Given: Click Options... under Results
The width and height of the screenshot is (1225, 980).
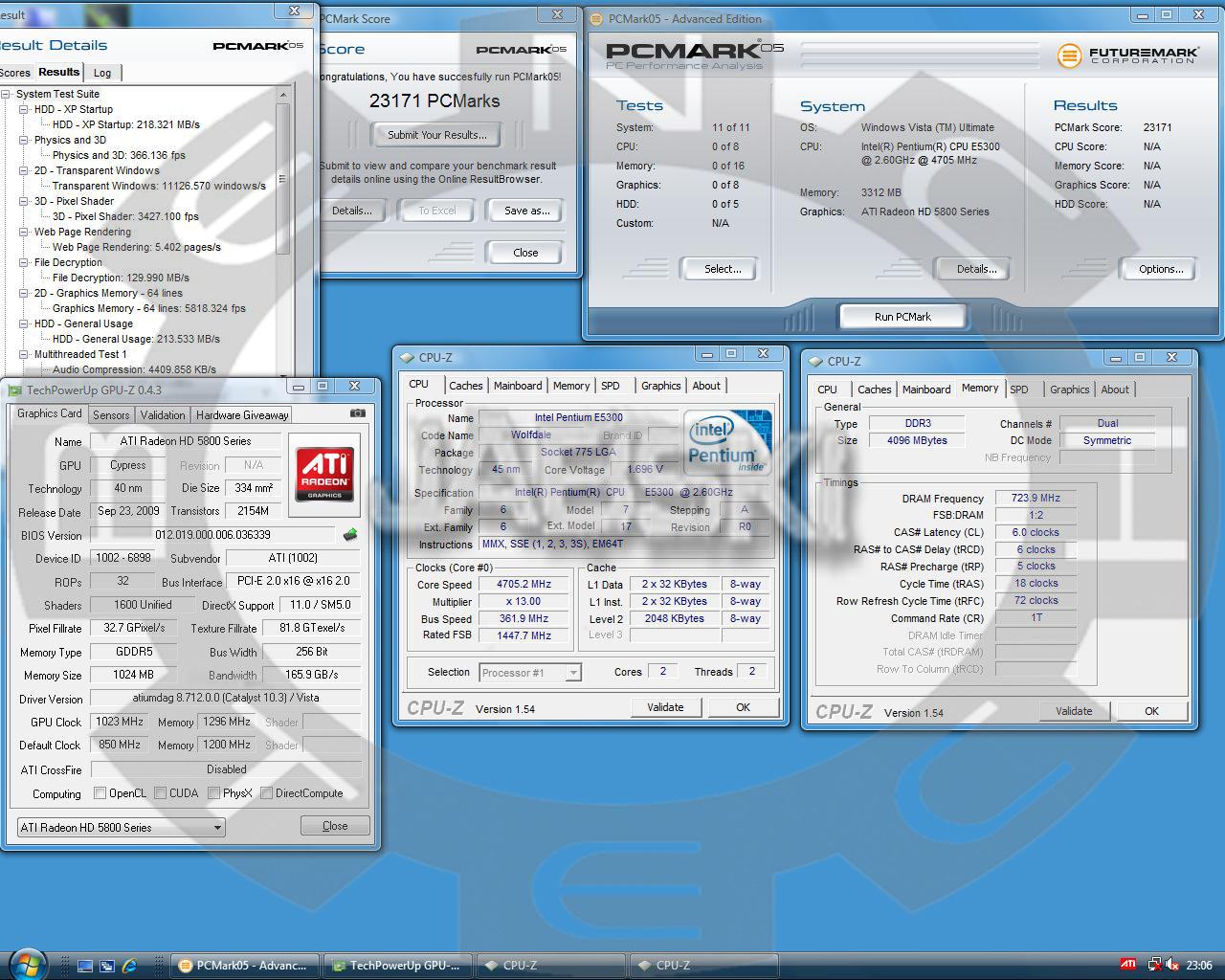Looking at the screenshot, I should click(x=1161, y=269).
